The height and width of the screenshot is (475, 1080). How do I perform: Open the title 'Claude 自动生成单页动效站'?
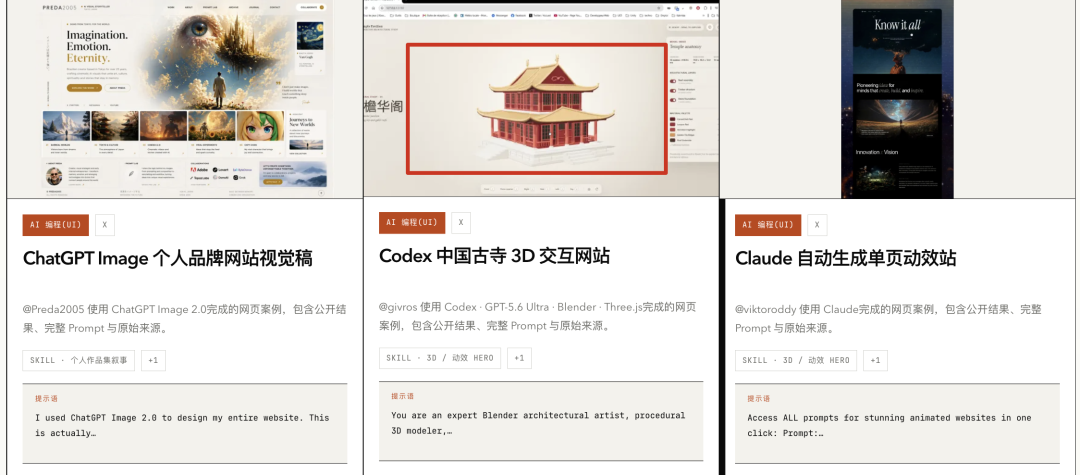[846, 258]
